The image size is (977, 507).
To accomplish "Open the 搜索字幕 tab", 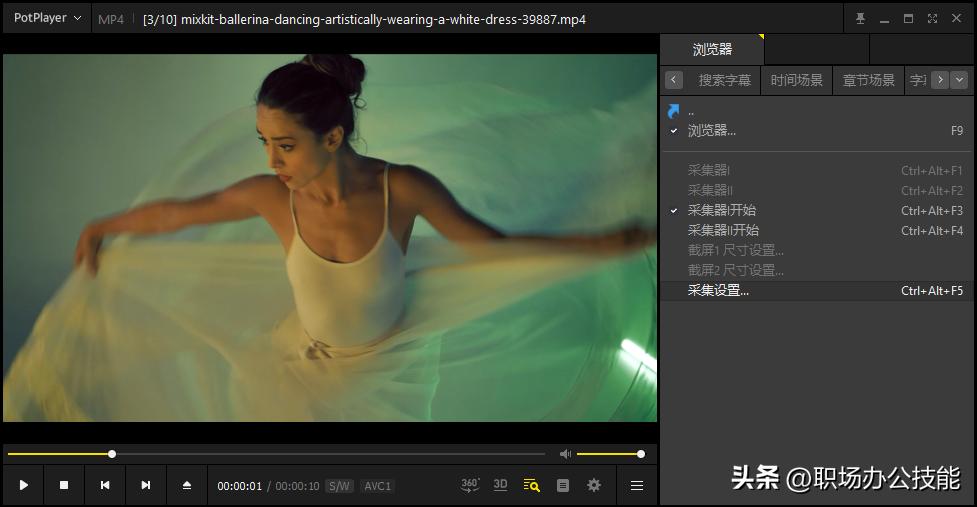I will [724, 80].
